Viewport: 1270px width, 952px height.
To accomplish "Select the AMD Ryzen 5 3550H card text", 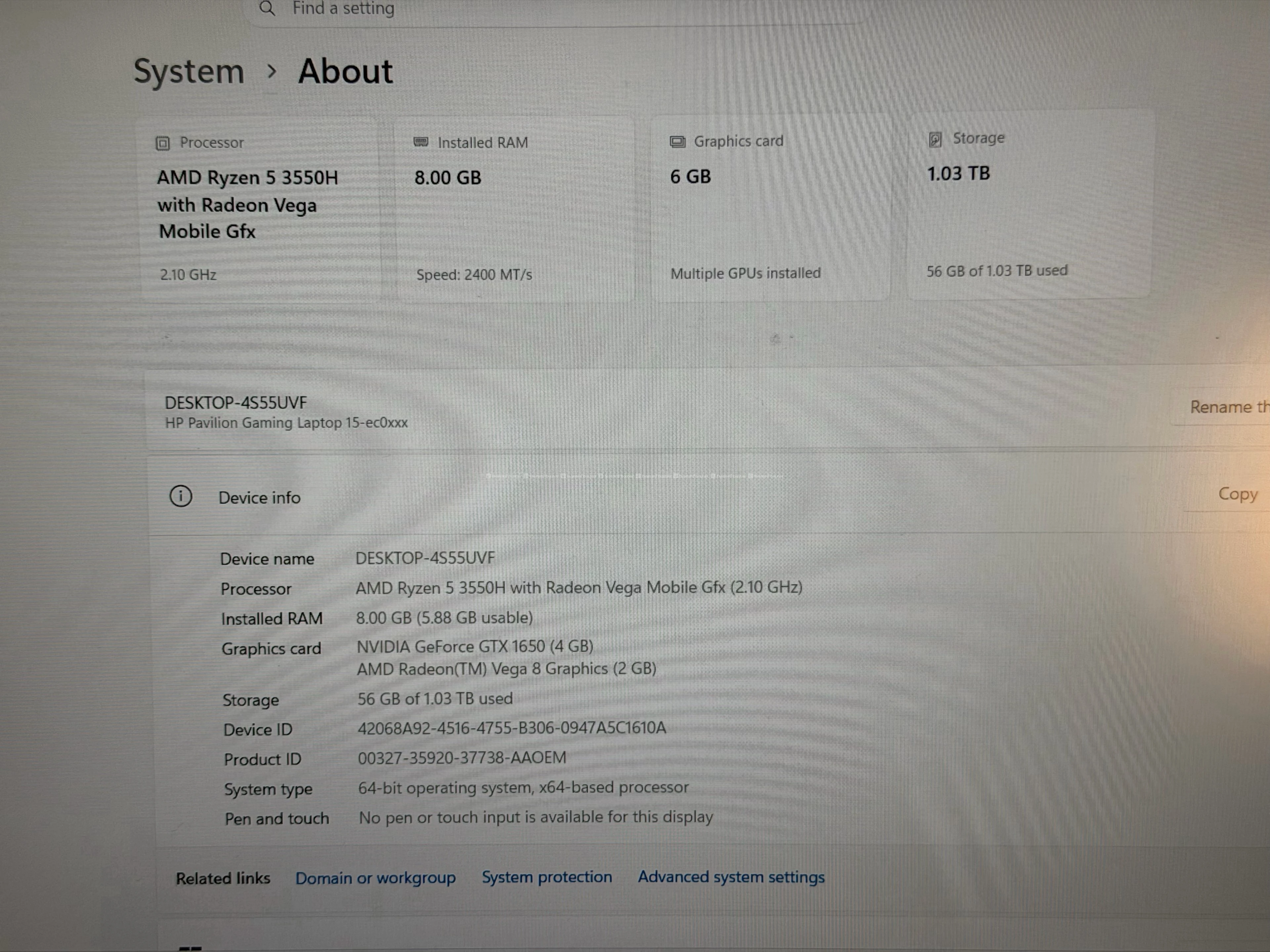I will 247,204.
